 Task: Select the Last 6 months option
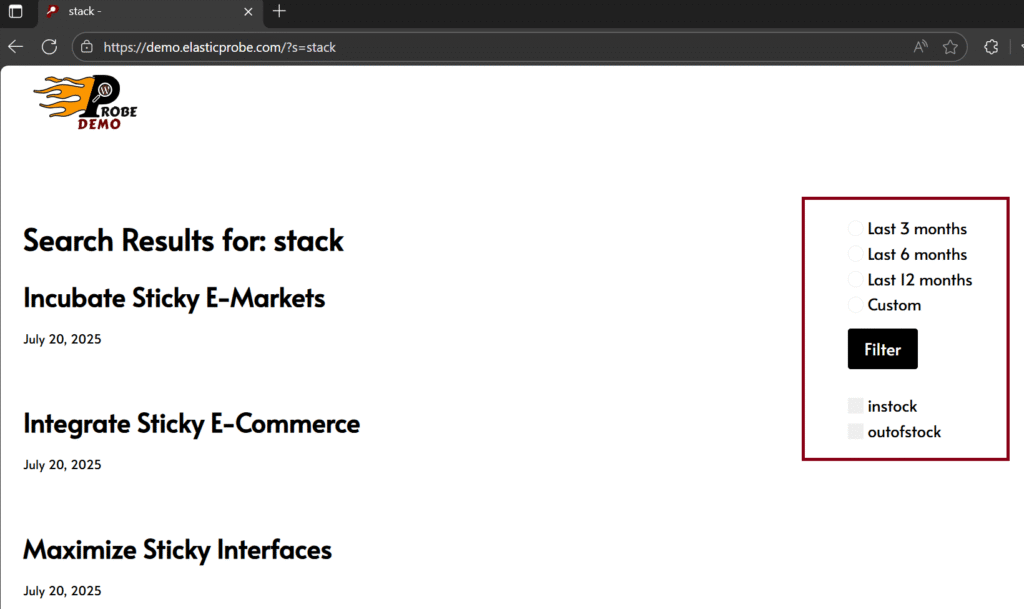pos(856,254)
